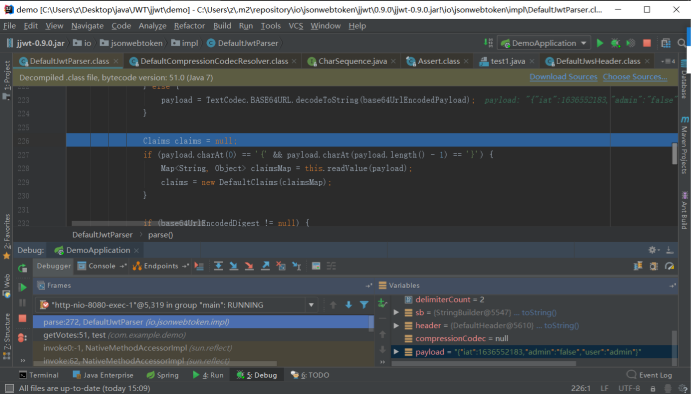Click the Debug bug icon in the main toolbar
Viewport: 691px width, 394px height.
point(615,43)
